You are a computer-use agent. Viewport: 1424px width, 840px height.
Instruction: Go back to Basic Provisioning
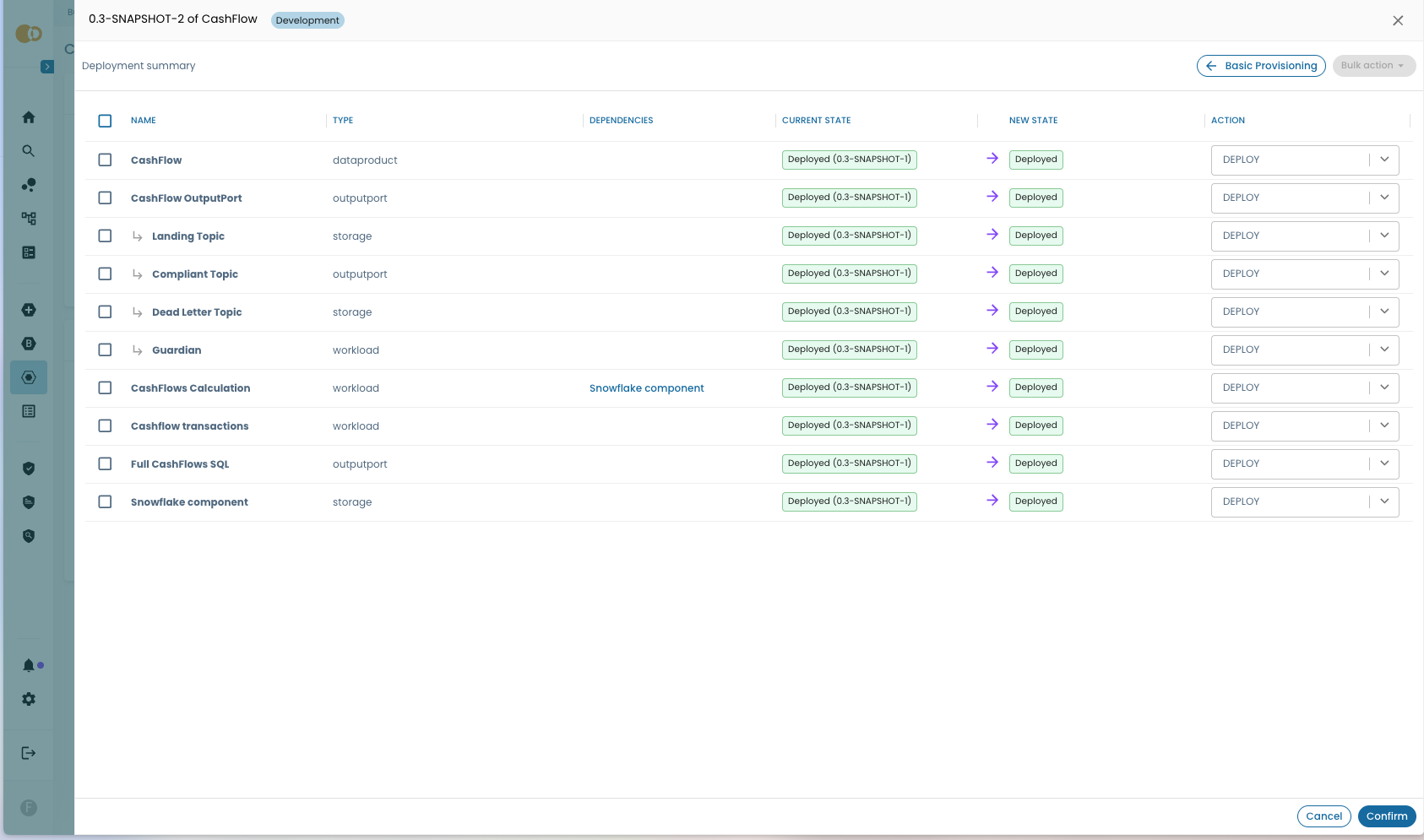coord(1261,66)
